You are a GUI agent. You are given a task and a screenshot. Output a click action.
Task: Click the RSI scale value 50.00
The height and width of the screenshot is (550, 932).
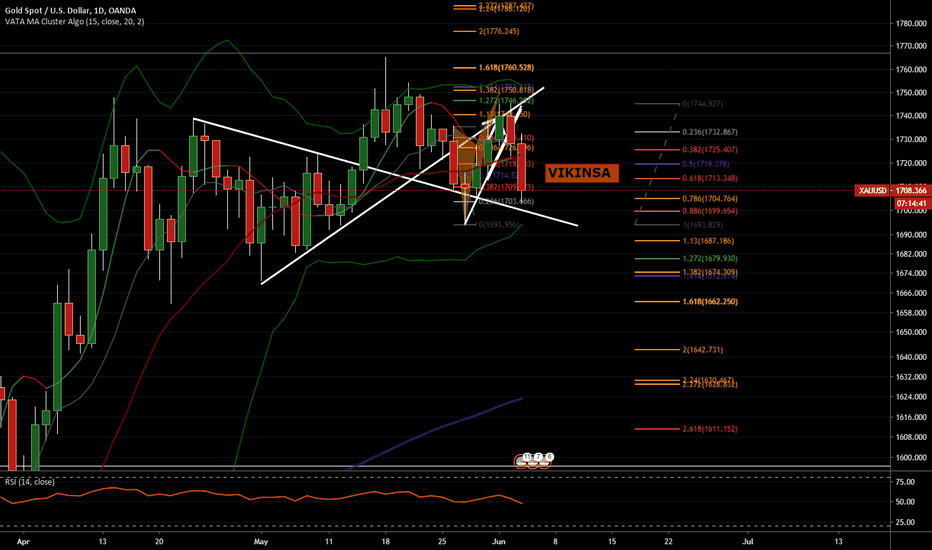pos(905,502)
